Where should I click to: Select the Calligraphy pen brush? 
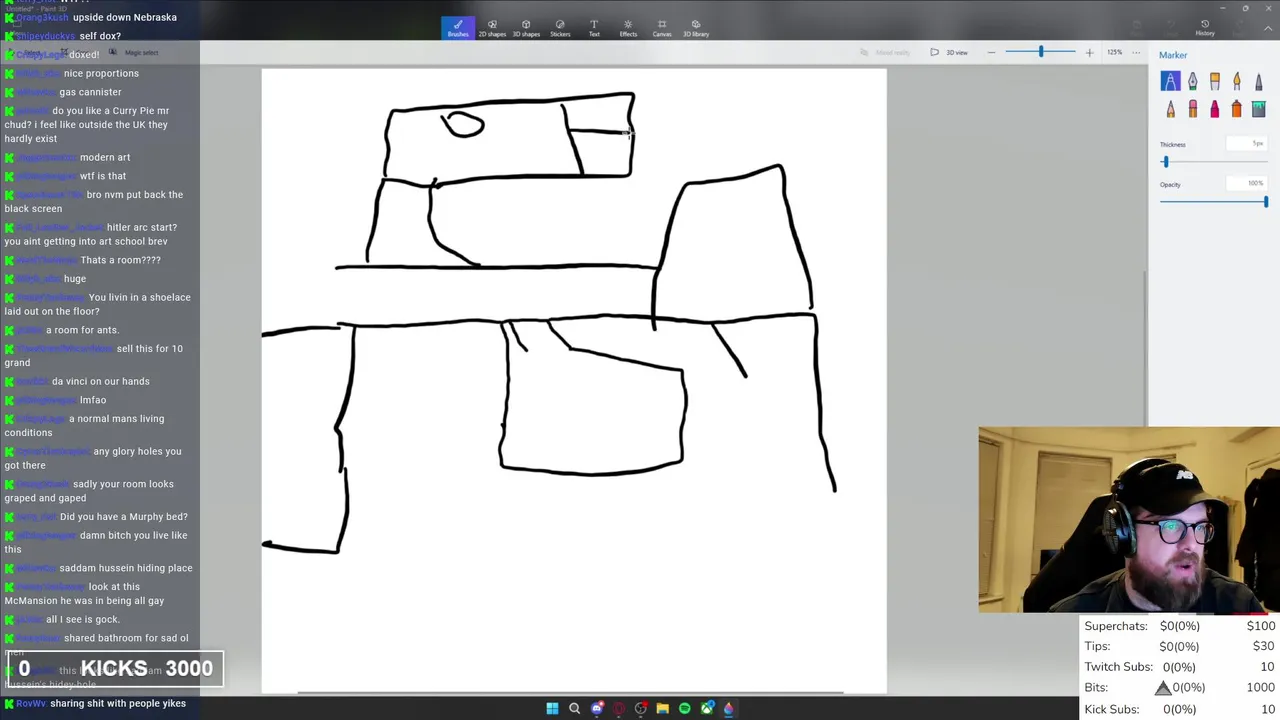[1192, 81]
